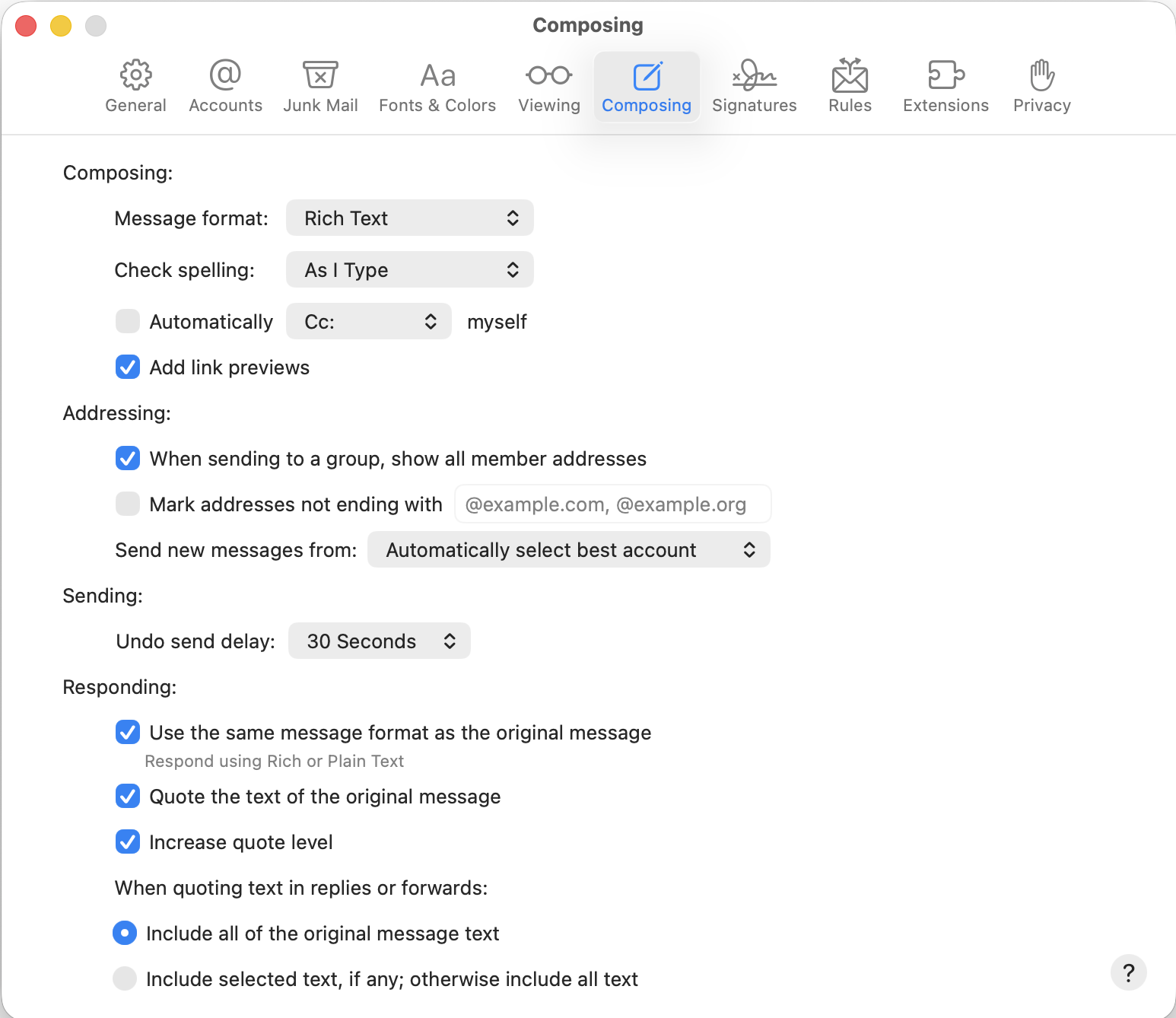1176x1018 pixels.
Task: Click the help question mark button
Action: (x=1129, y=972)
